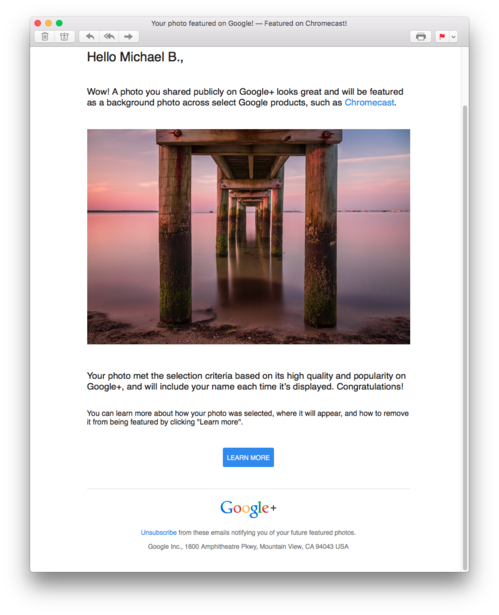Screen dimensions: 499x615
Task: Forward this message
Action: pos(129,36)
